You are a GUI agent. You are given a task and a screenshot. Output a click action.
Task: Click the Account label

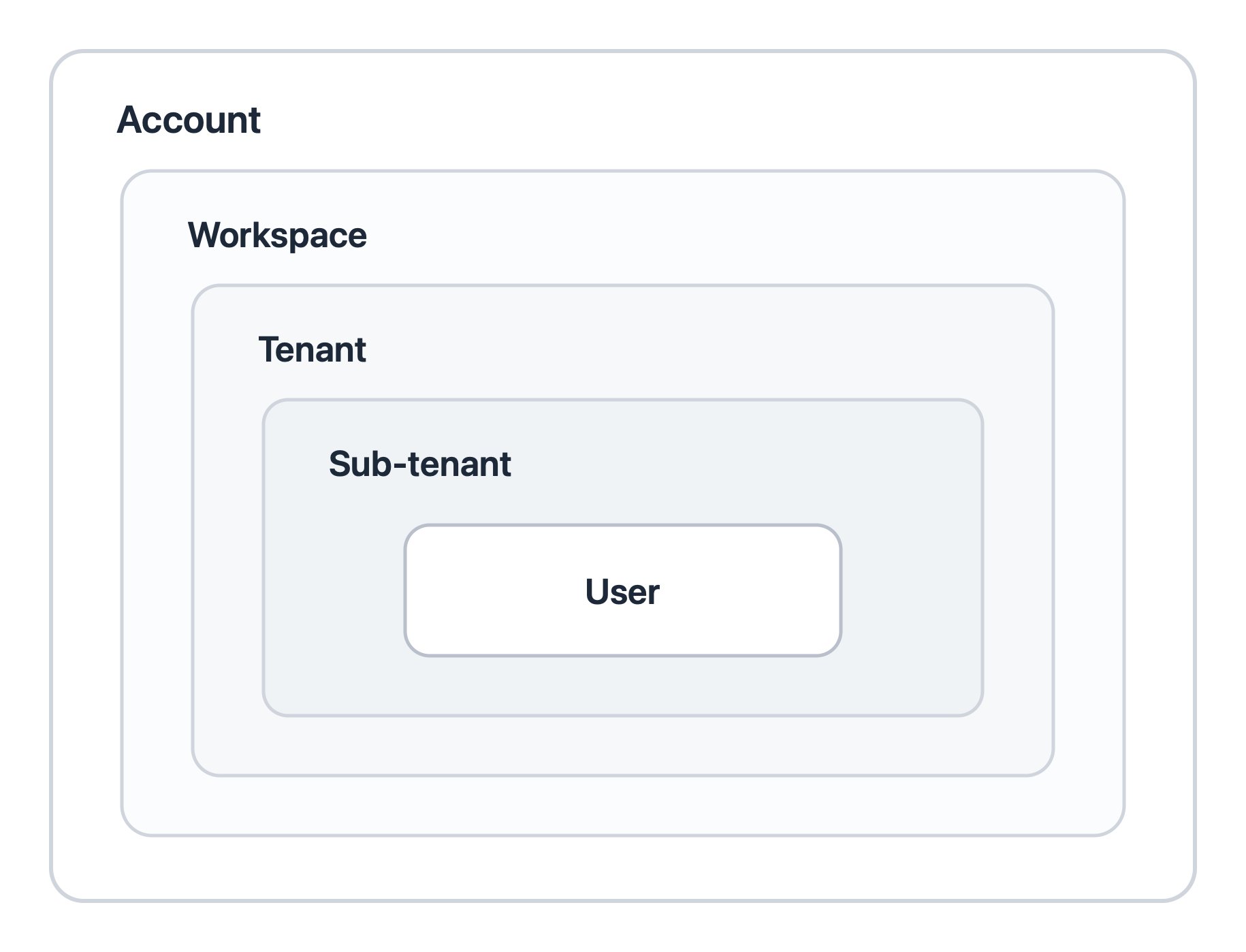(189, 121)
